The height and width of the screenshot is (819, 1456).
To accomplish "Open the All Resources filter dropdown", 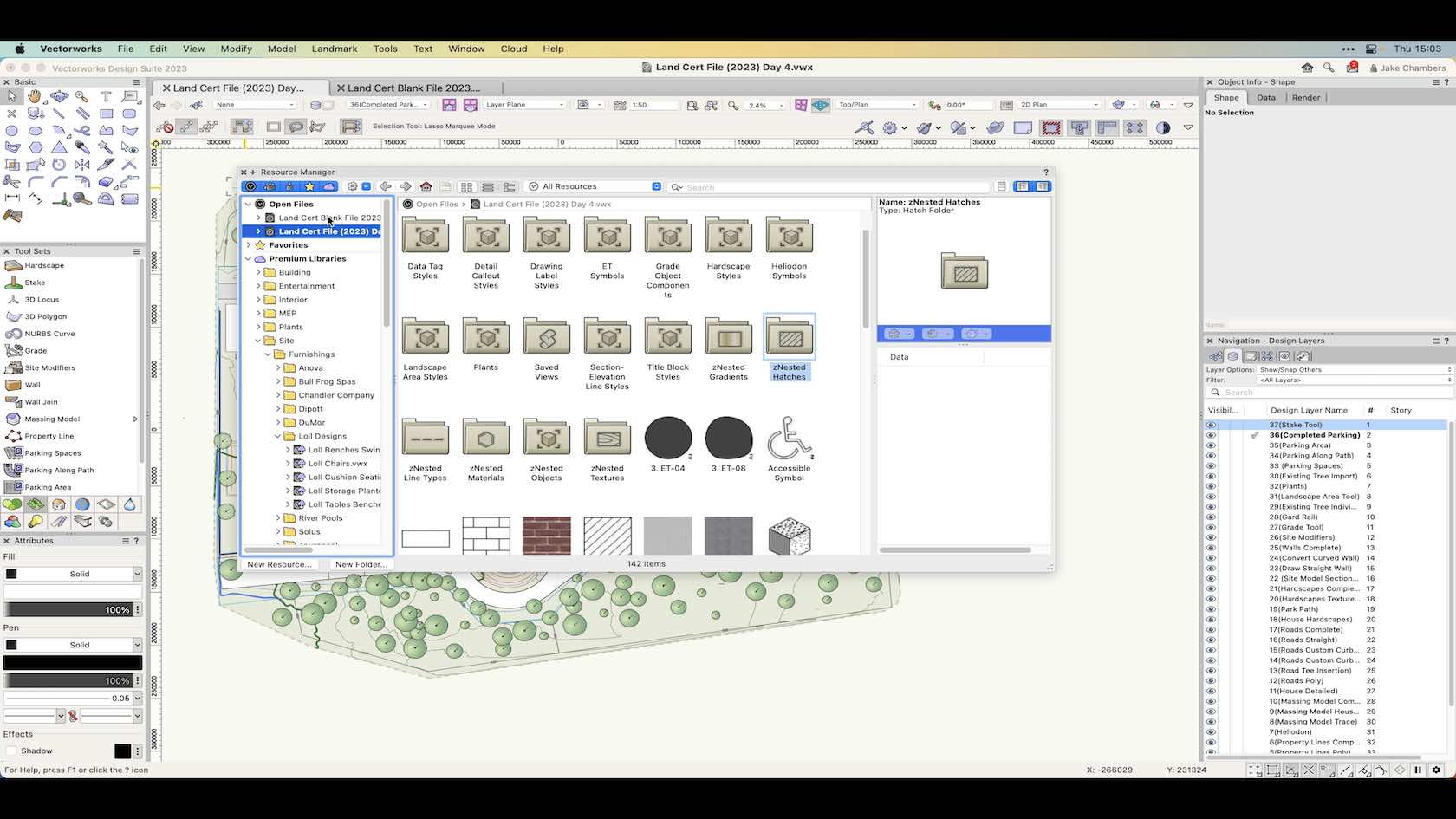I will (595, 186).
